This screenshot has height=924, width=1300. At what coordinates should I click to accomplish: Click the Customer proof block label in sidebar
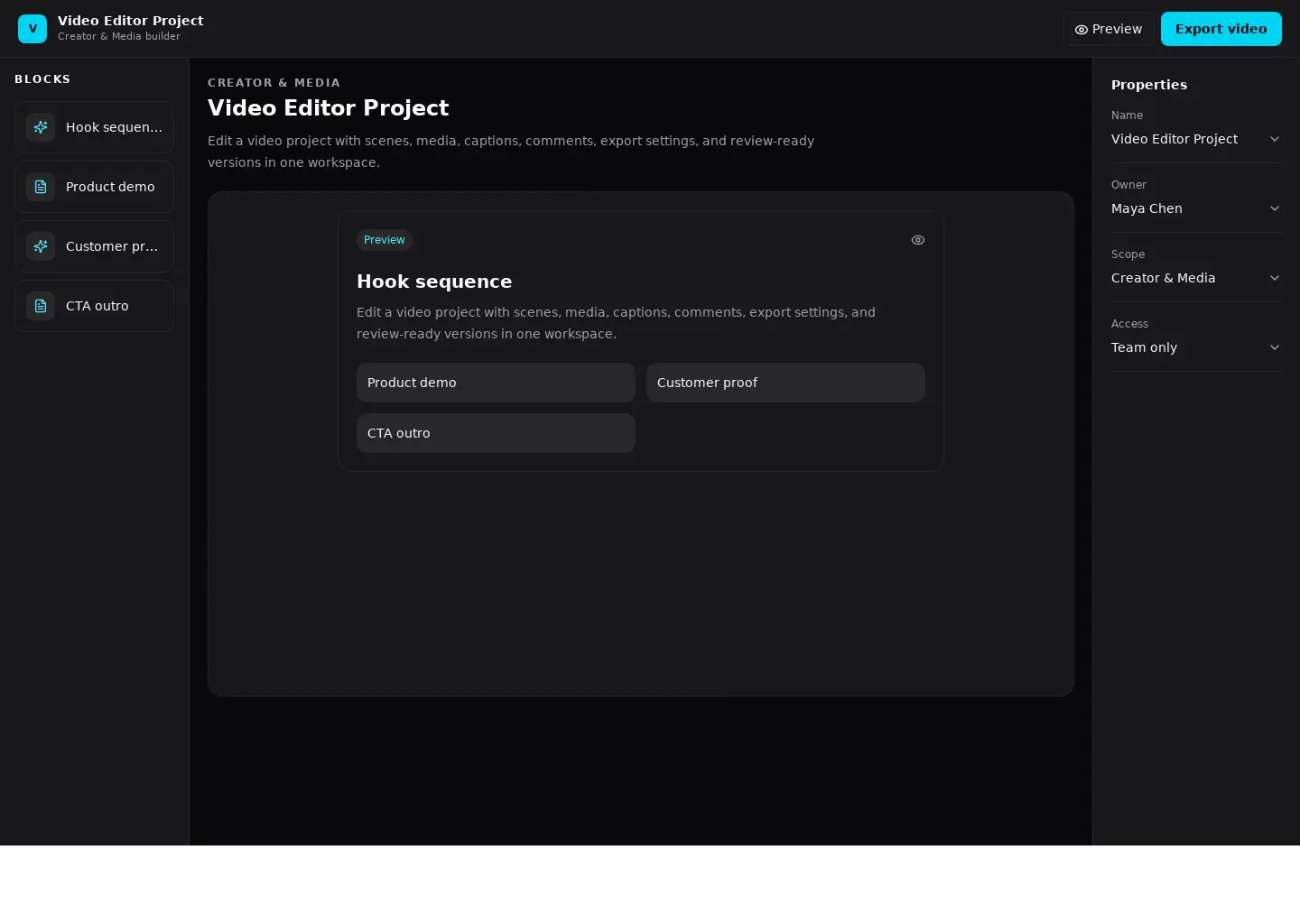click(x=112, y=246)
